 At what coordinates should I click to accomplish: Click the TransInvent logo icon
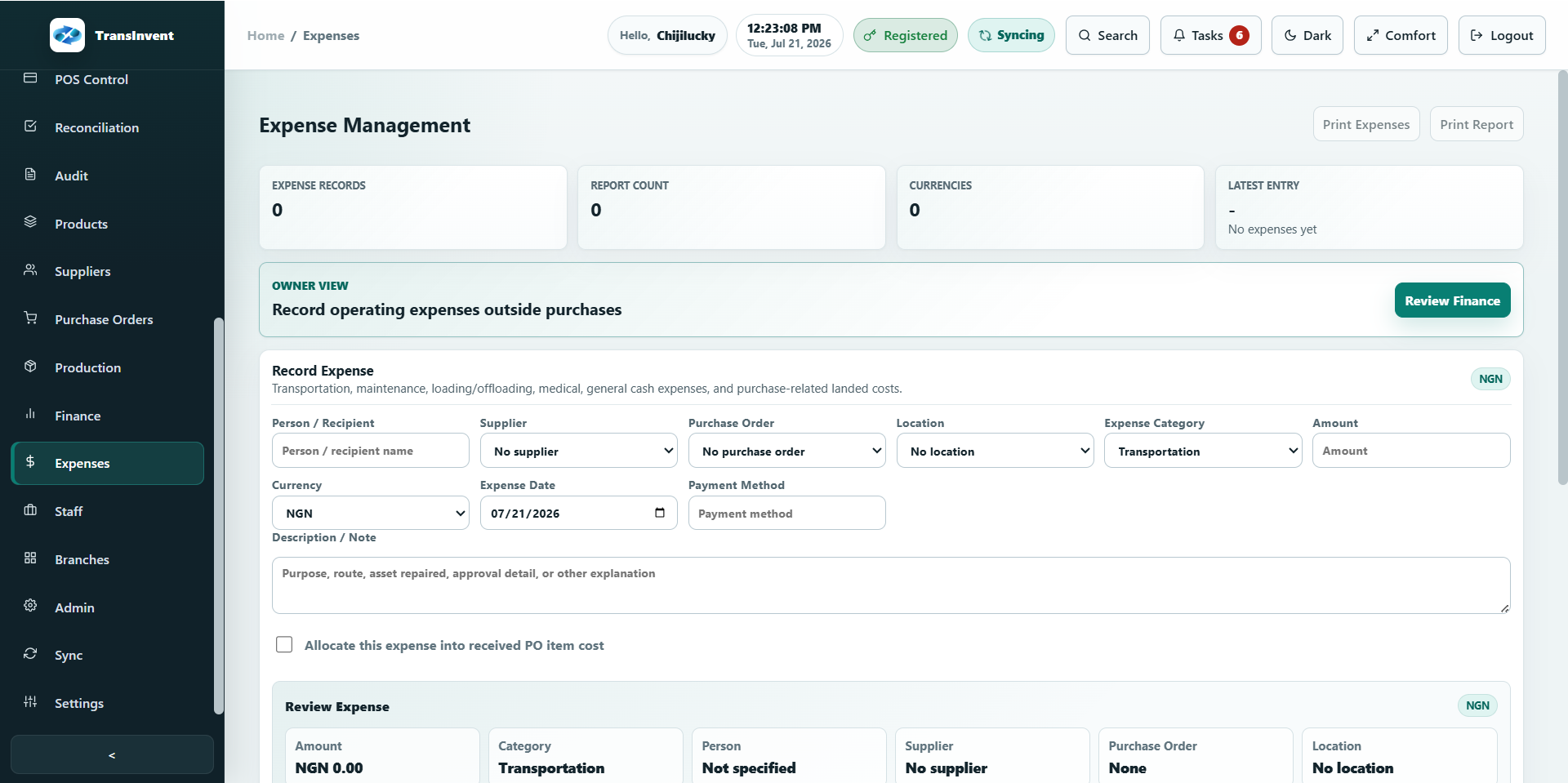(67, 35)
